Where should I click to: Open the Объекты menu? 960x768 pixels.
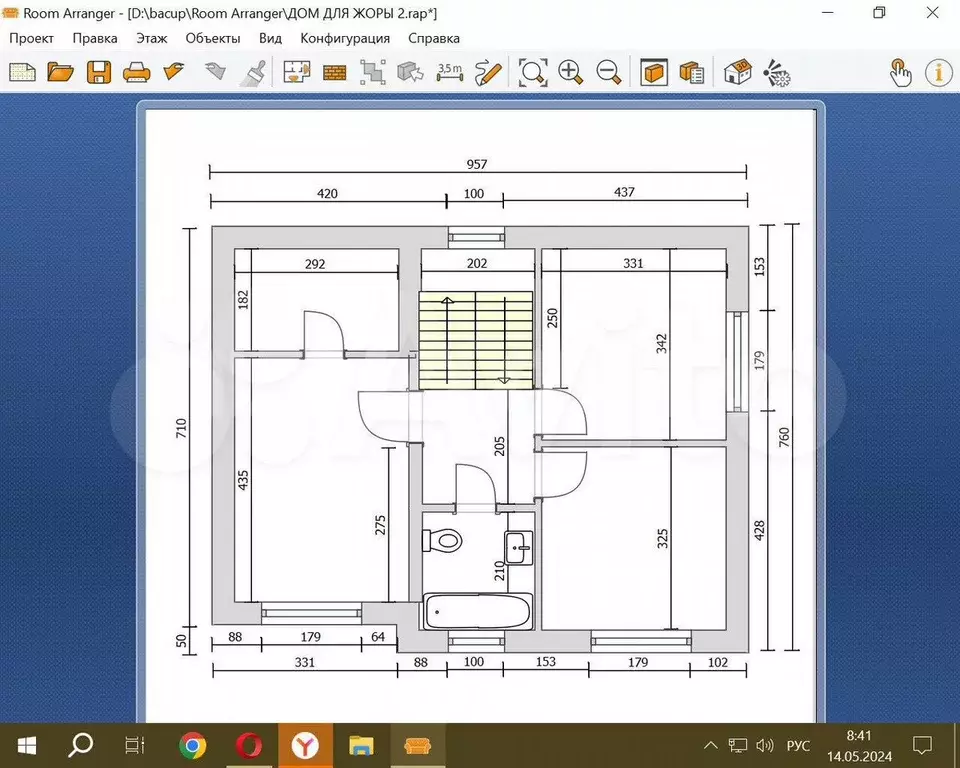(x=213, y=38)
